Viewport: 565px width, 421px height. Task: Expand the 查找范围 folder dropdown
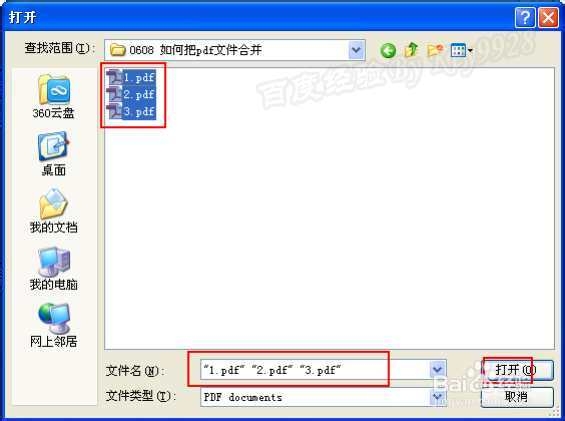(x=356, y=50)
